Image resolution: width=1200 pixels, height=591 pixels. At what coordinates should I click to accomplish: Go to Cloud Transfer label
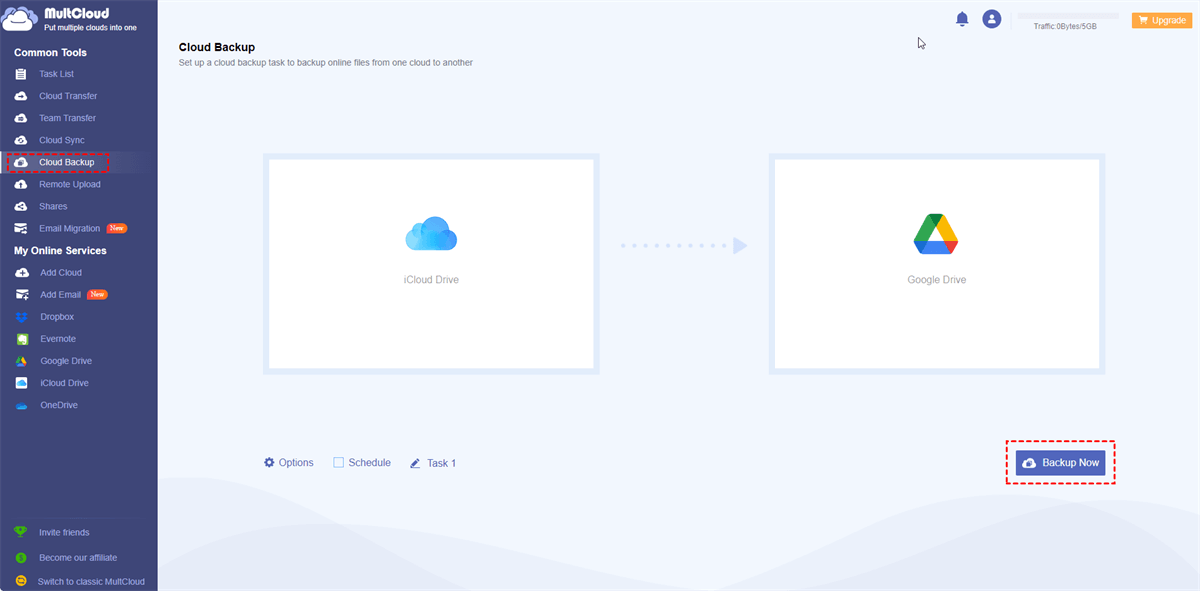68,96
